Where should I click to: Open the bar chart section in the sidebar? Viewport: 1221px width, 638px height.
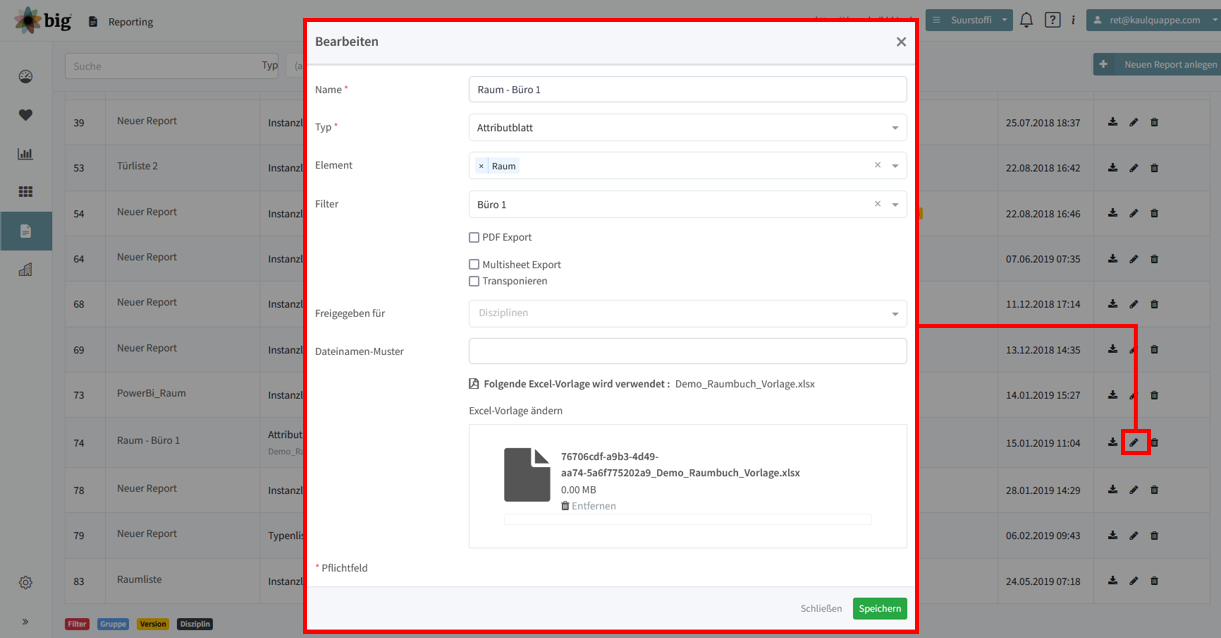(26, 154)
